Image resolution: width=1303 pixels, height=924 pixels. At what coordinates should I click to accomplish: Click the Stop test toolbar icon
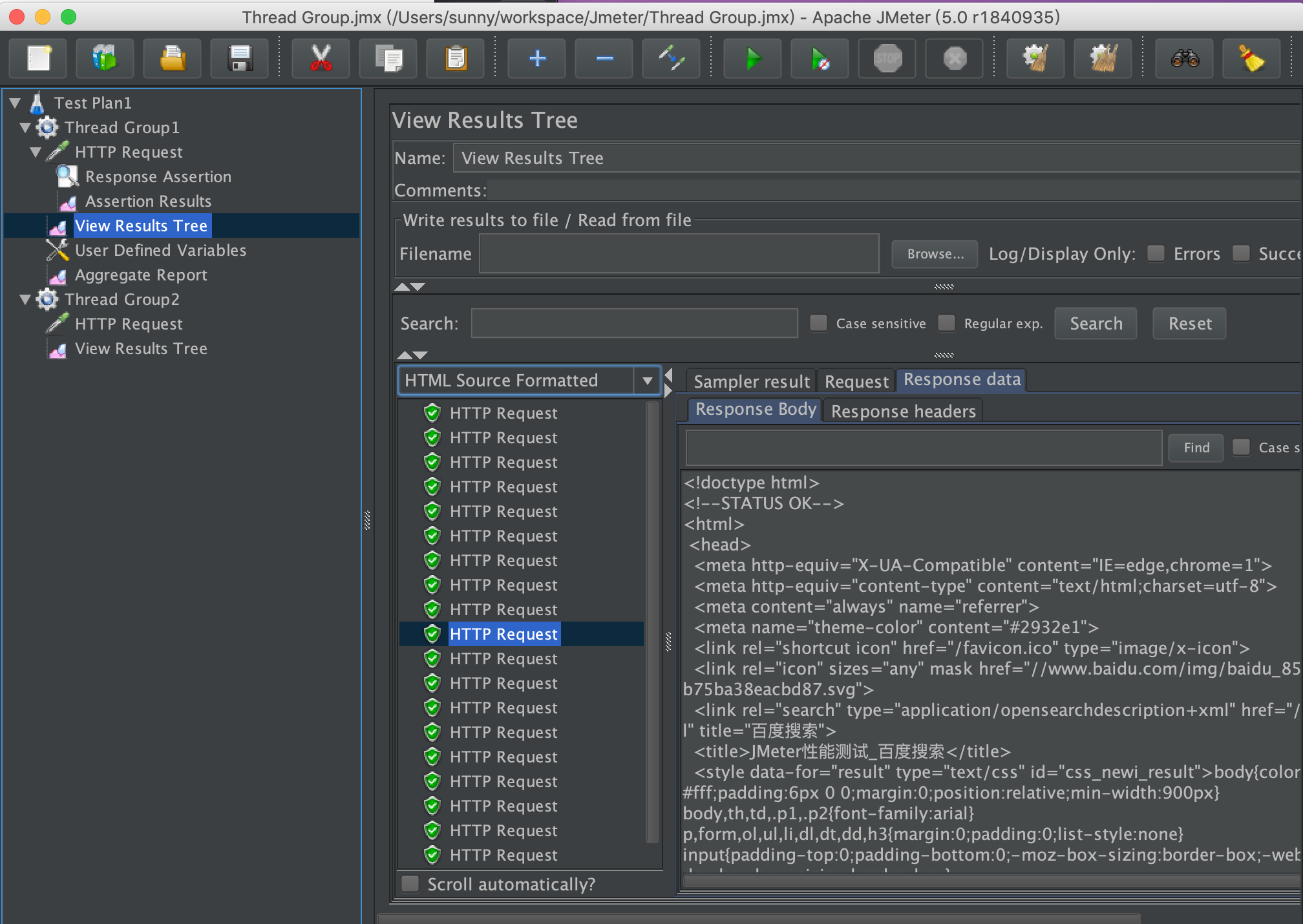(887, 59)
